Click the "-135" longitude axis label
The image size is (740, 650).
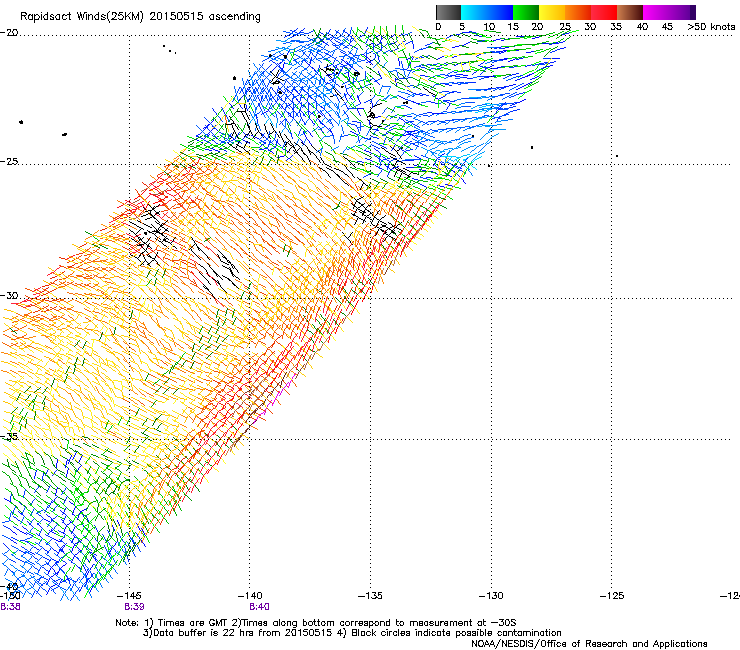click(370, 596)
